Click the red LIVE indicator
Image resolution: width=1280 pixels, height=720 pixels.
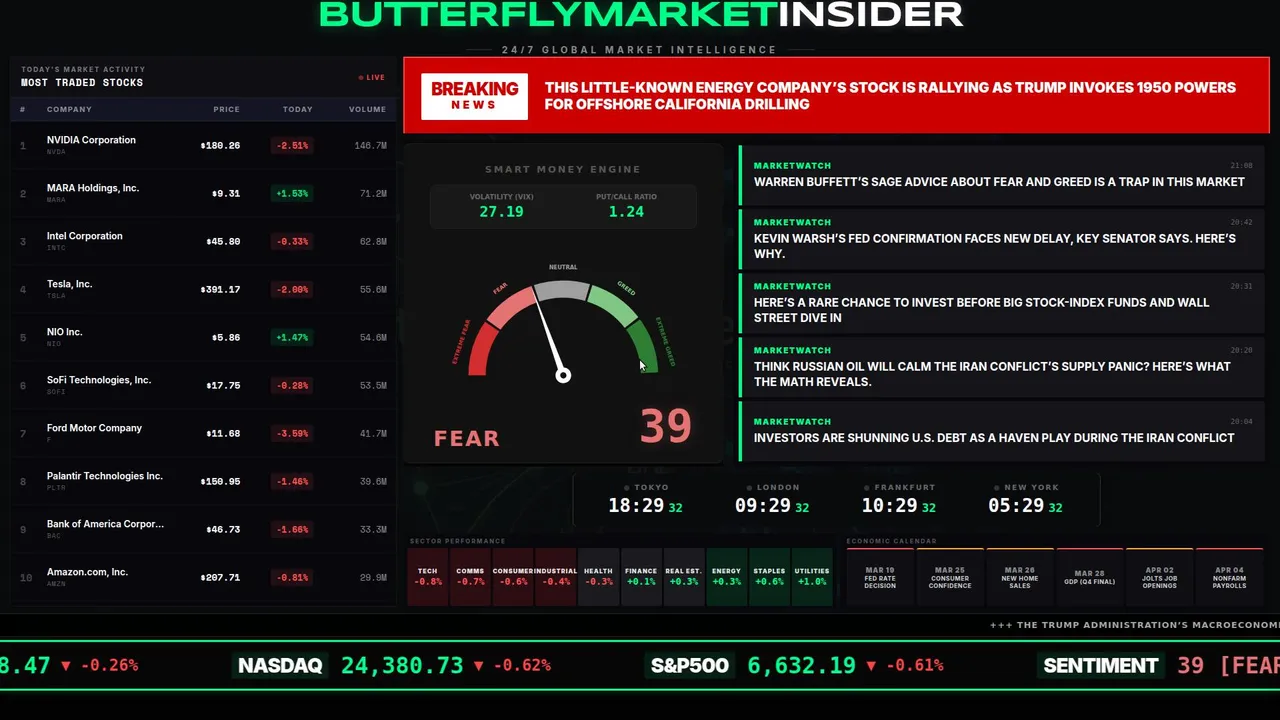[372, 77]
